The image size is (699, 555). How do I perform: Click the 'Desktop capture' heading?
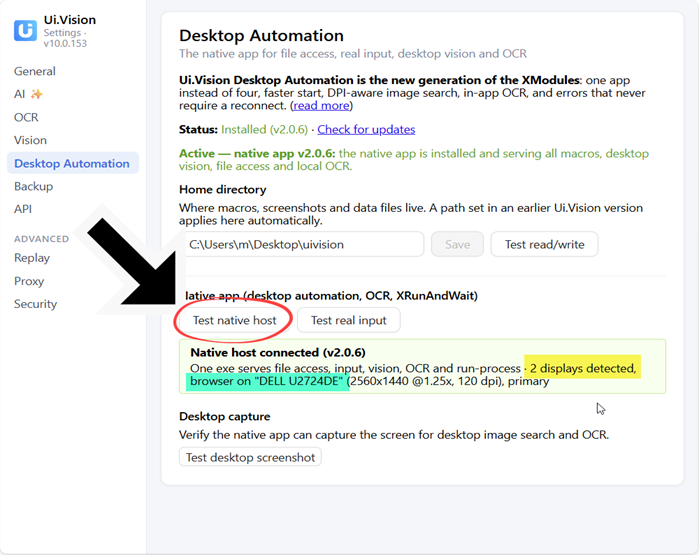(x=225, y=416)
